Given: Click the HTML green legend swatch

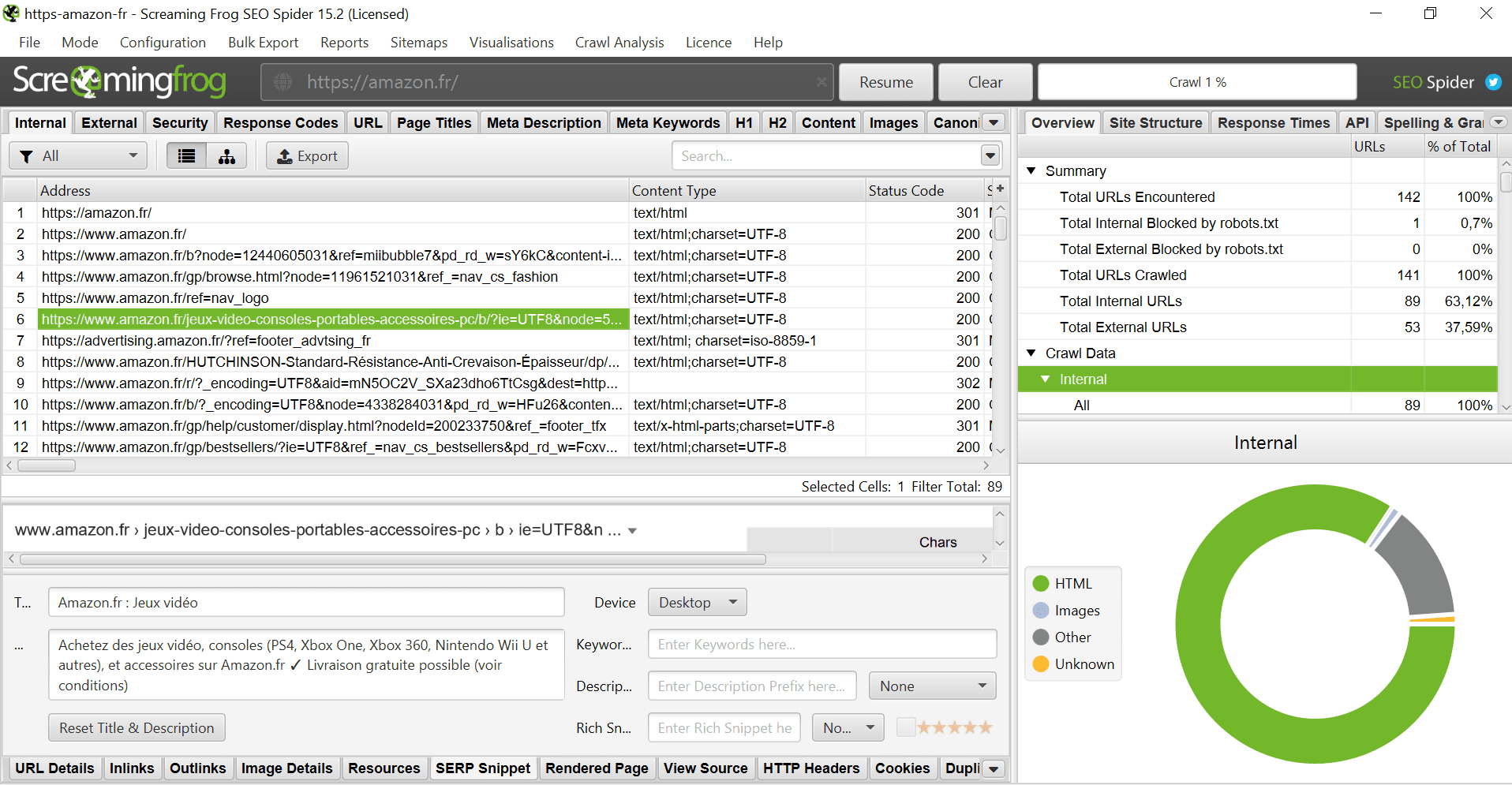Looking at the screenshot, I should pos(1041,583).
